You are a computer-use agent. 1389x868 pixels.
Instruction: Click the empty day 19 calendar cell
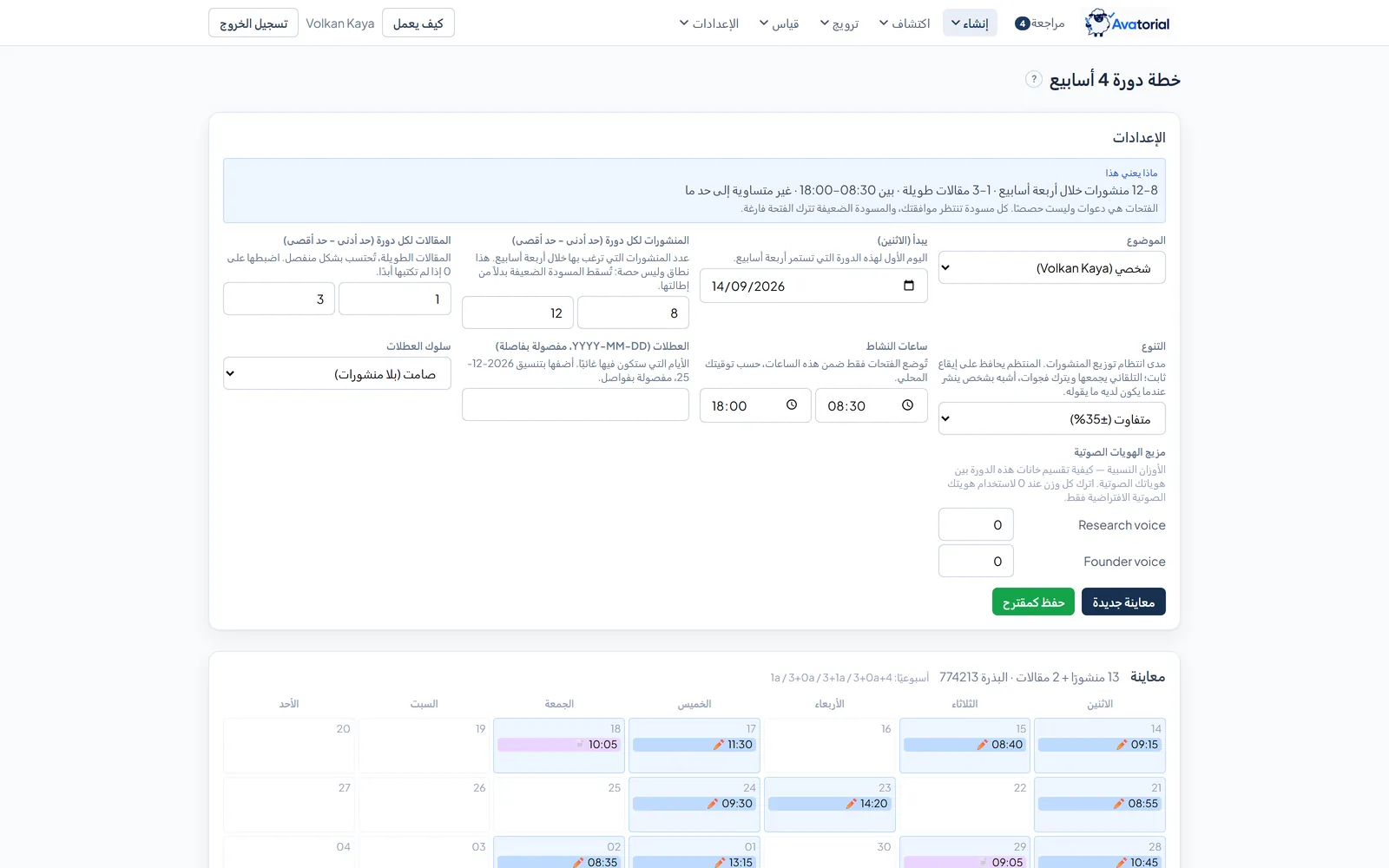(425, 746)
